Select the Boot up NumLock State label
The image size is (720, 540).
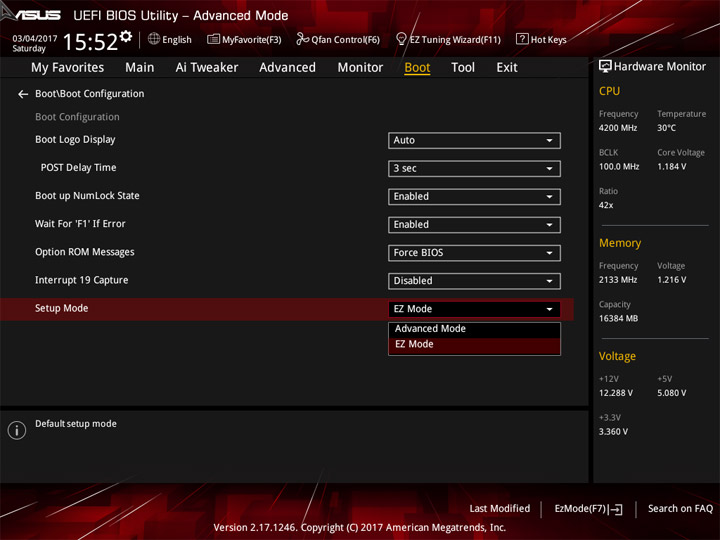click(87, 196)
